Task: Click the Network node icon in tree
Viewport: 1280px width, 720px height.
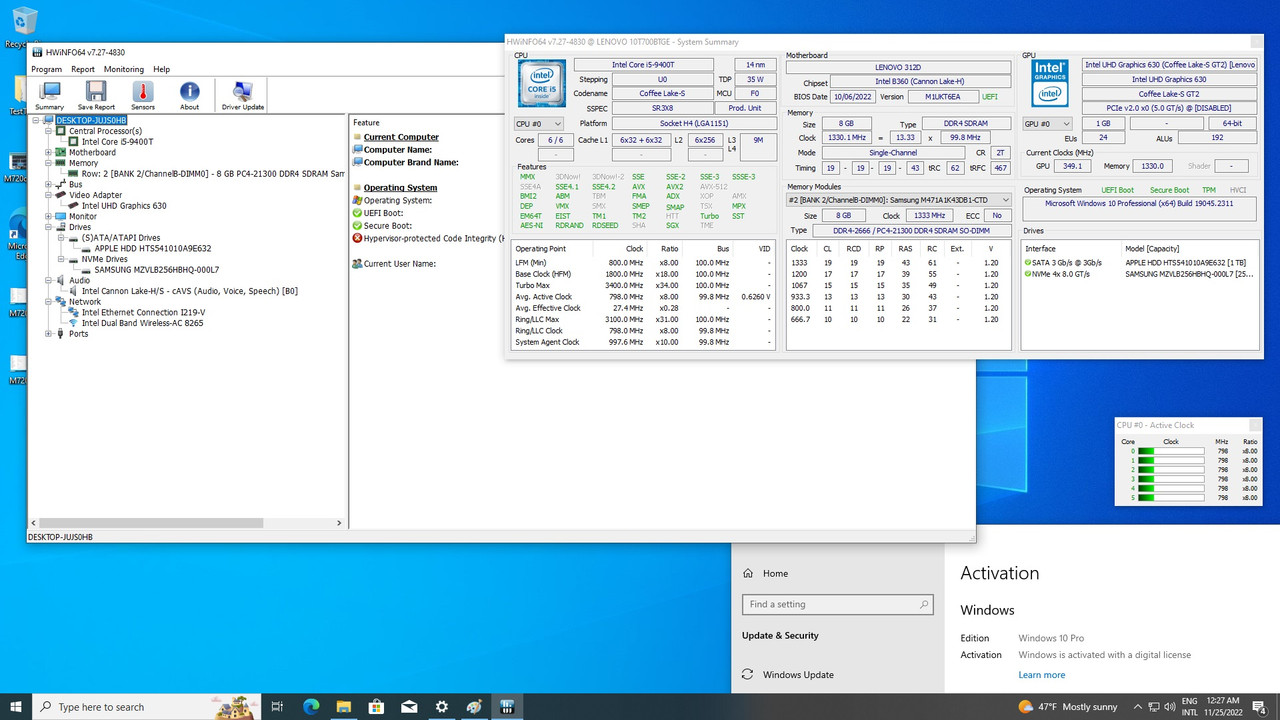Action: point(61,302)
